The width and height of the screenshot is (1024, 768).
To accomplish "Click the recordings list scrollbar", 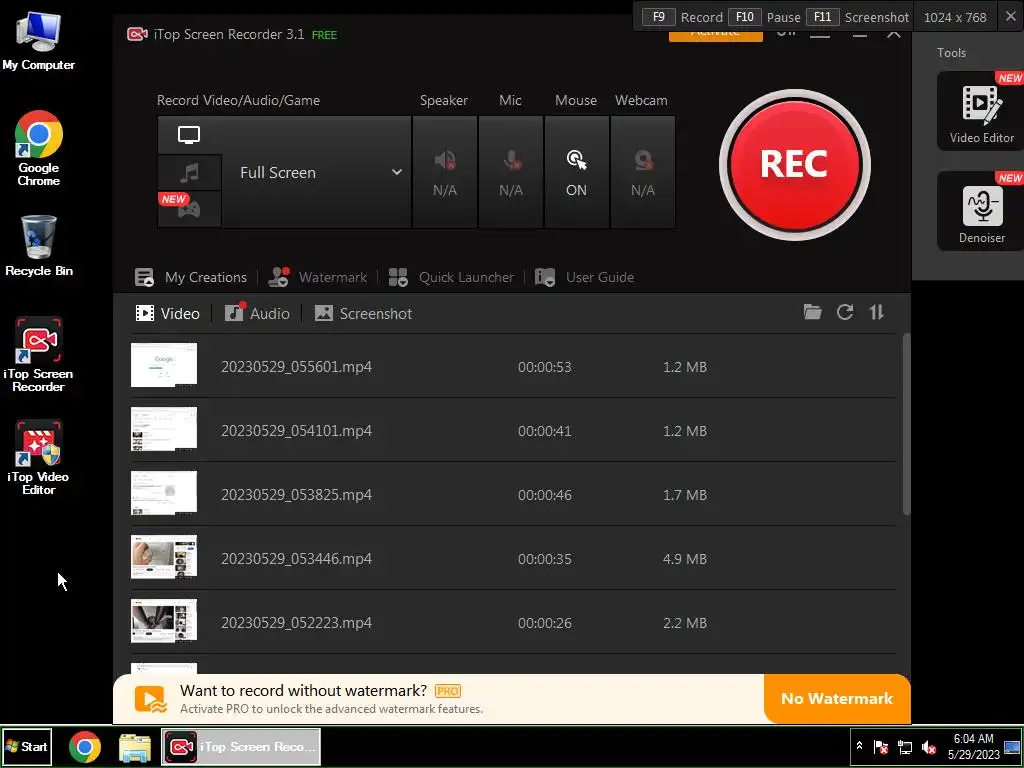I will (x=906, y=424).
